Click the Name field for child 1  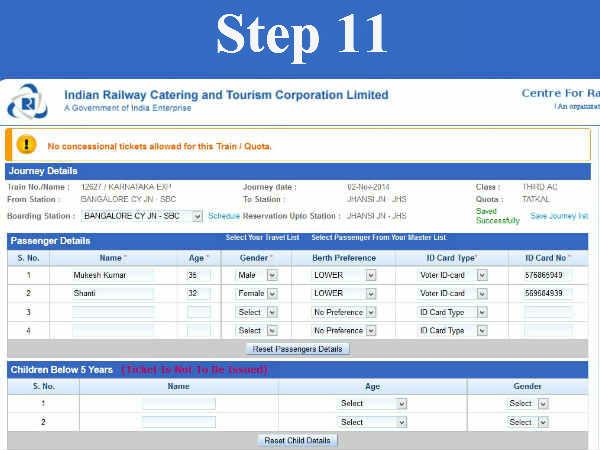click(x=178, y=404)
